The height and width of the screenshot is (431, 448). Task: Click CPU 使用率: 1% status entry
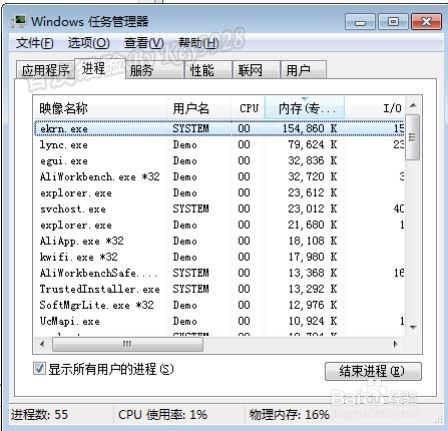(x=163, y=415)
